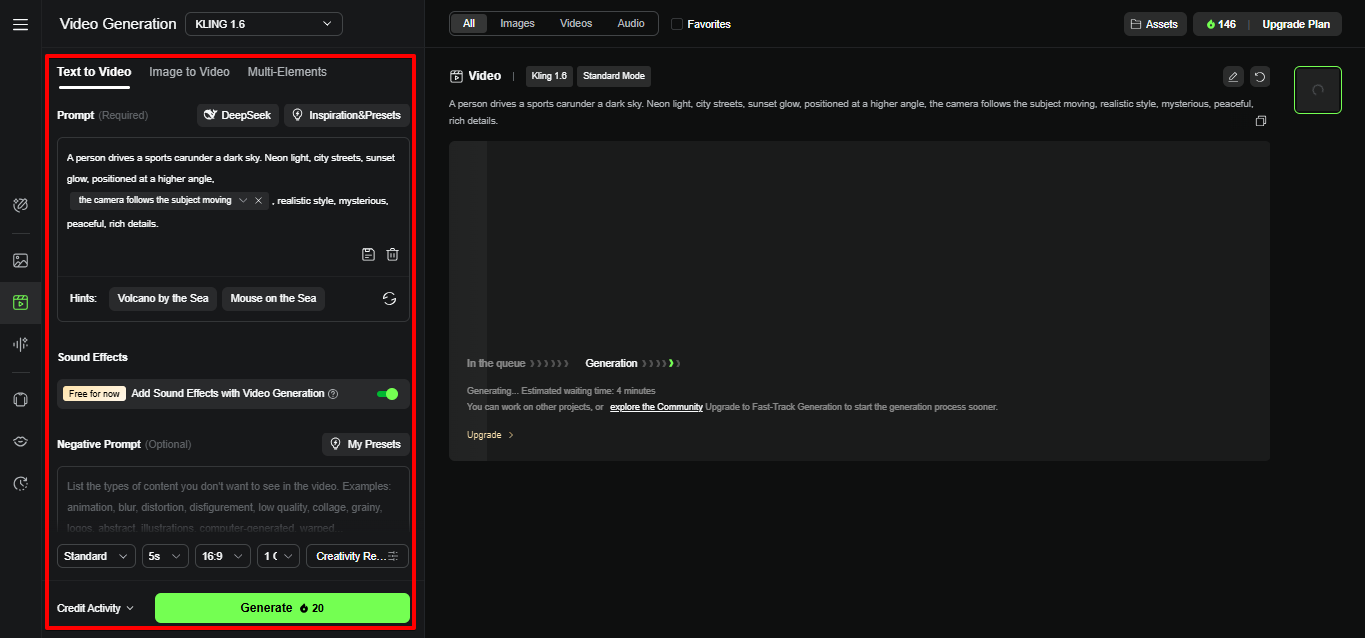This screenshot has width=1365, height=638.
Task: Expand the 5s duration dropdown
Action: pos(164,555)
